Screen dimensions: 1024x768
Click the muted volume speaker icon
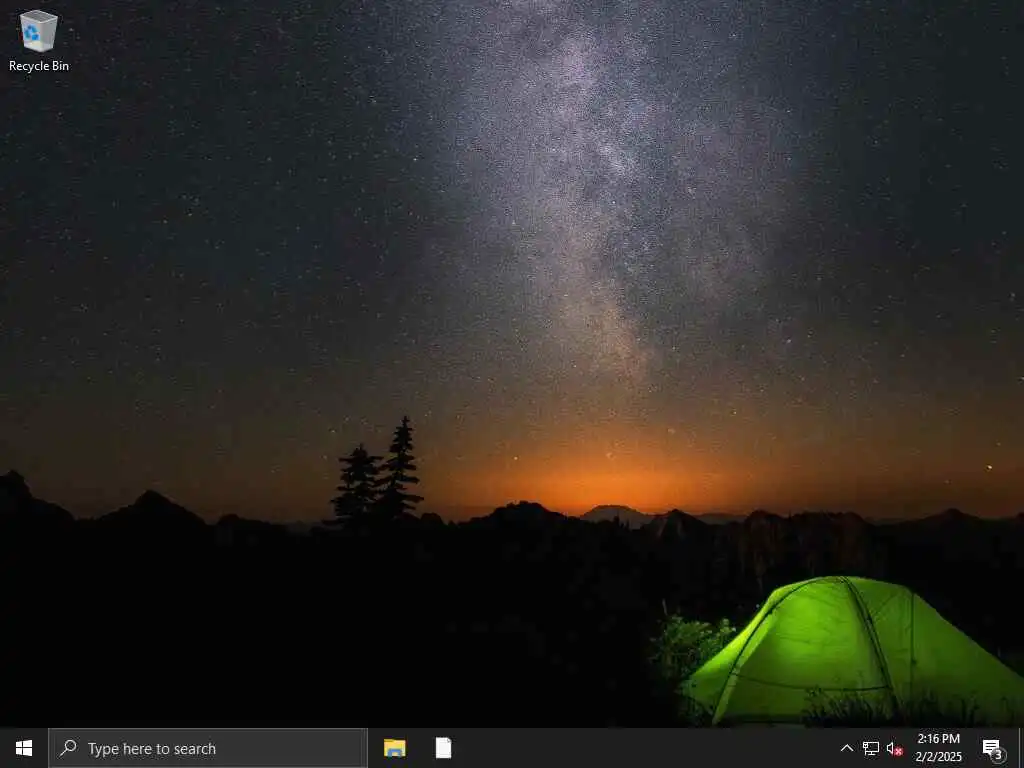click(894, 748)
